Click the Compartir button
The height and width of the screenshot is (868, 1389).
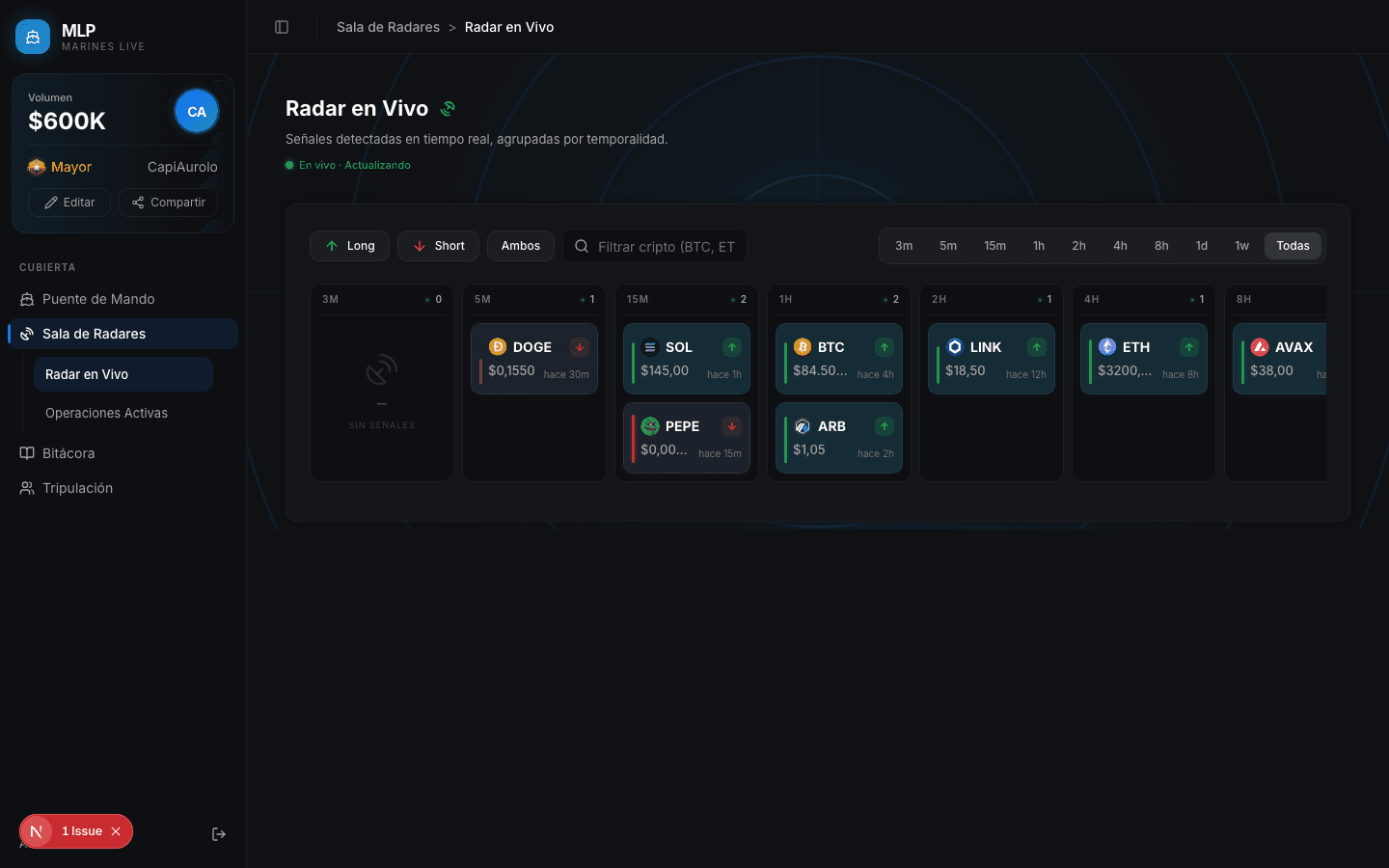tap(168, 203)
